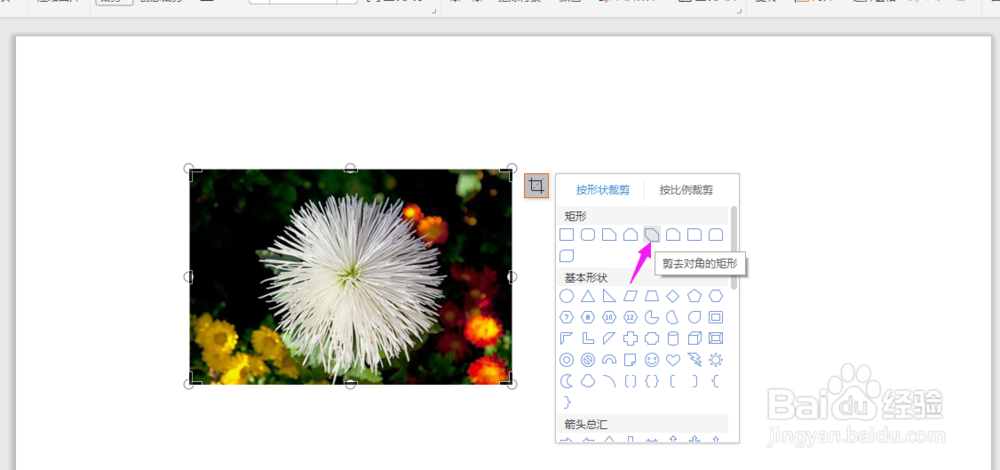
Task: Select the left bracket shape
Action: point(673,381)
